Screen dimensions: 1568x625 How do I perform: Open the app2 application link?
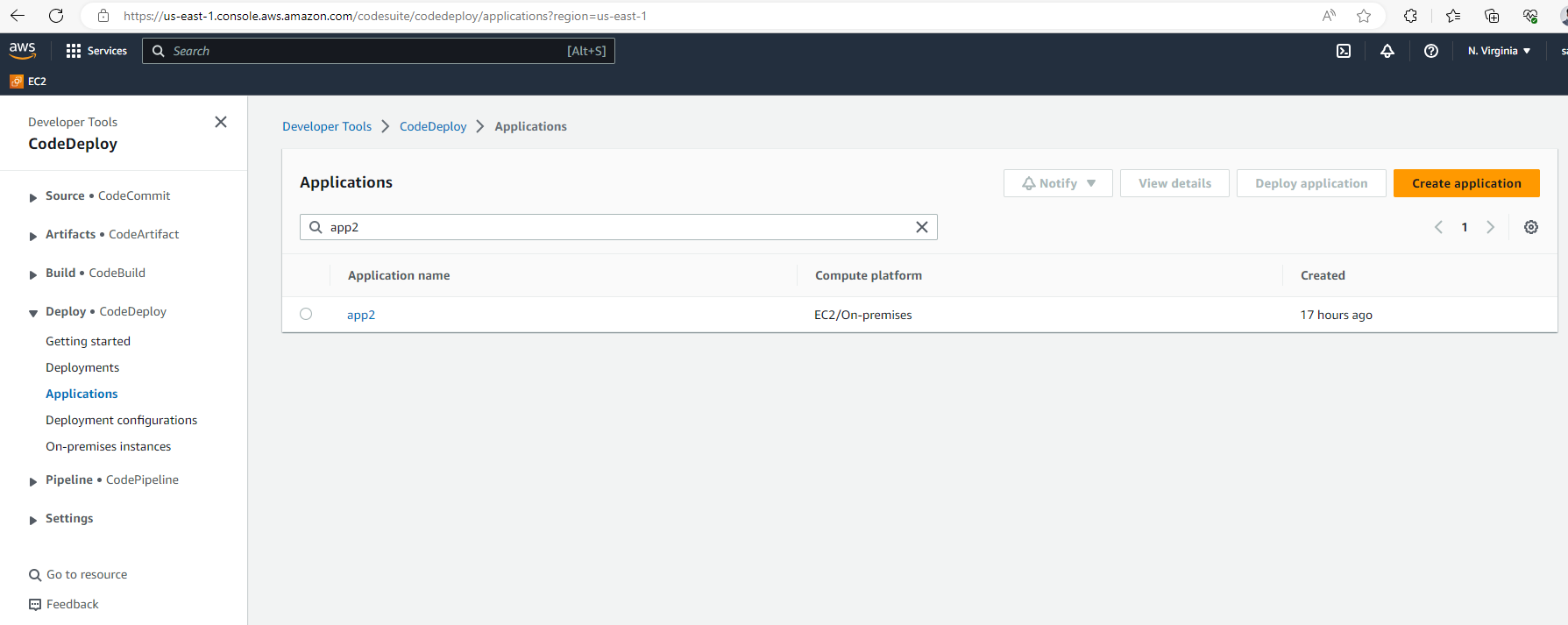[x=361, y=315]
